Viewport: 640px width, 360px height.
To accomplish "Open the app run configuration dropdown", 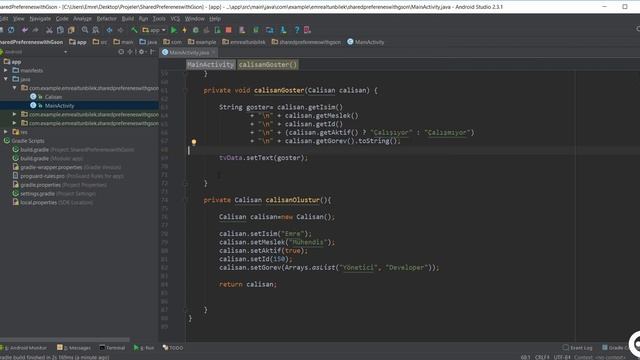I will pos(154,30).
